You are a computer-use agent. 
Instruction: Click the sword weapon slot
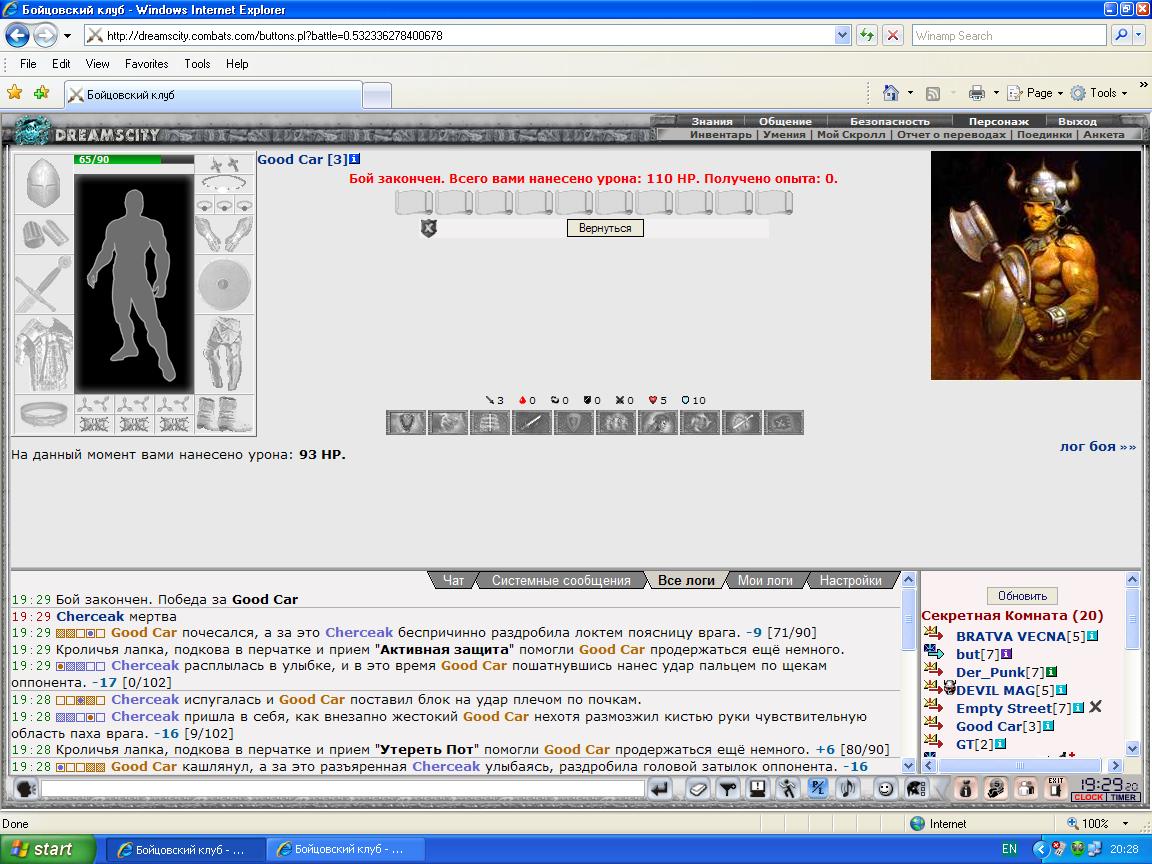click(x=43, y=285)
